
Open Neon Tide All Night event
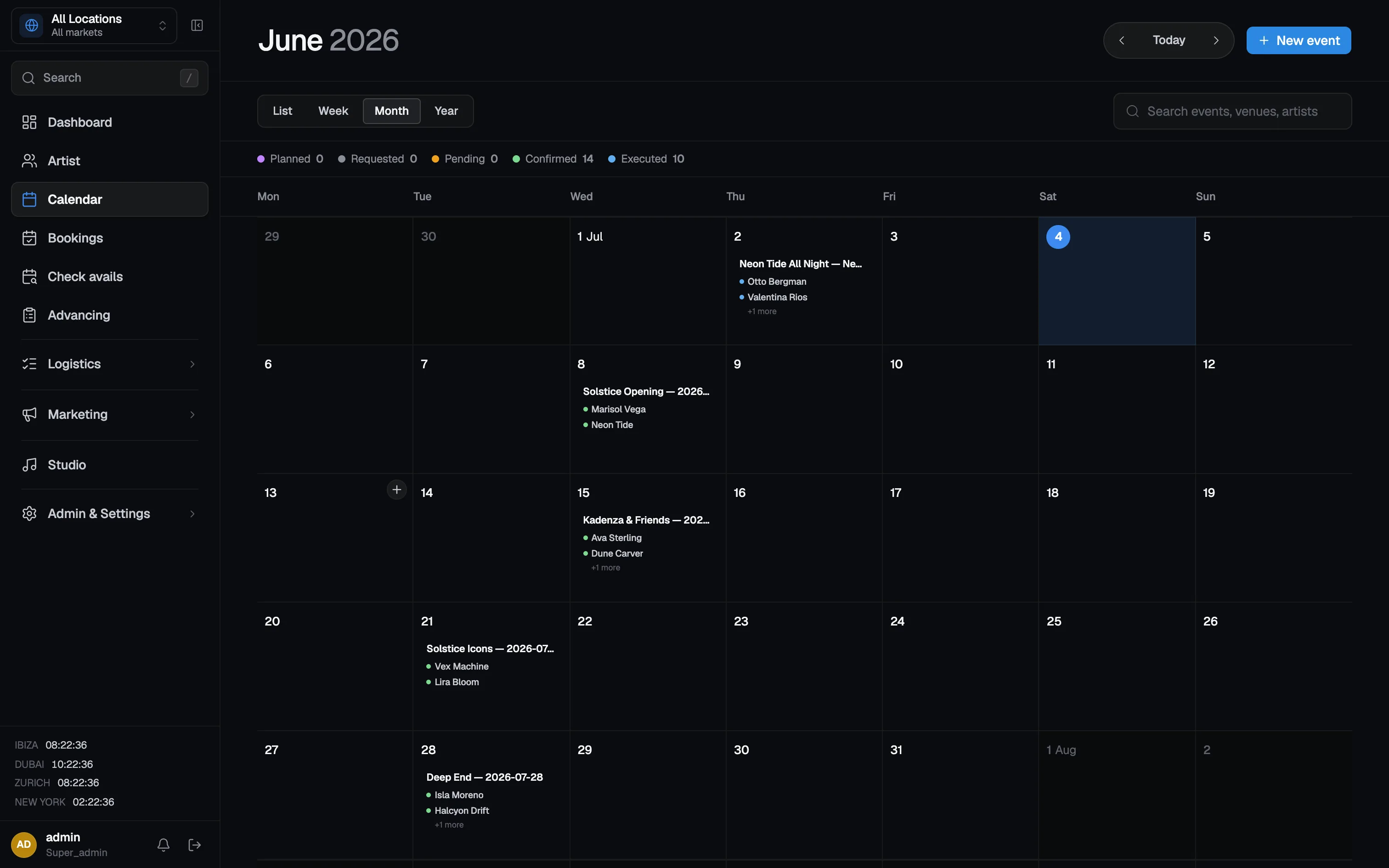(x=800, y=264)
